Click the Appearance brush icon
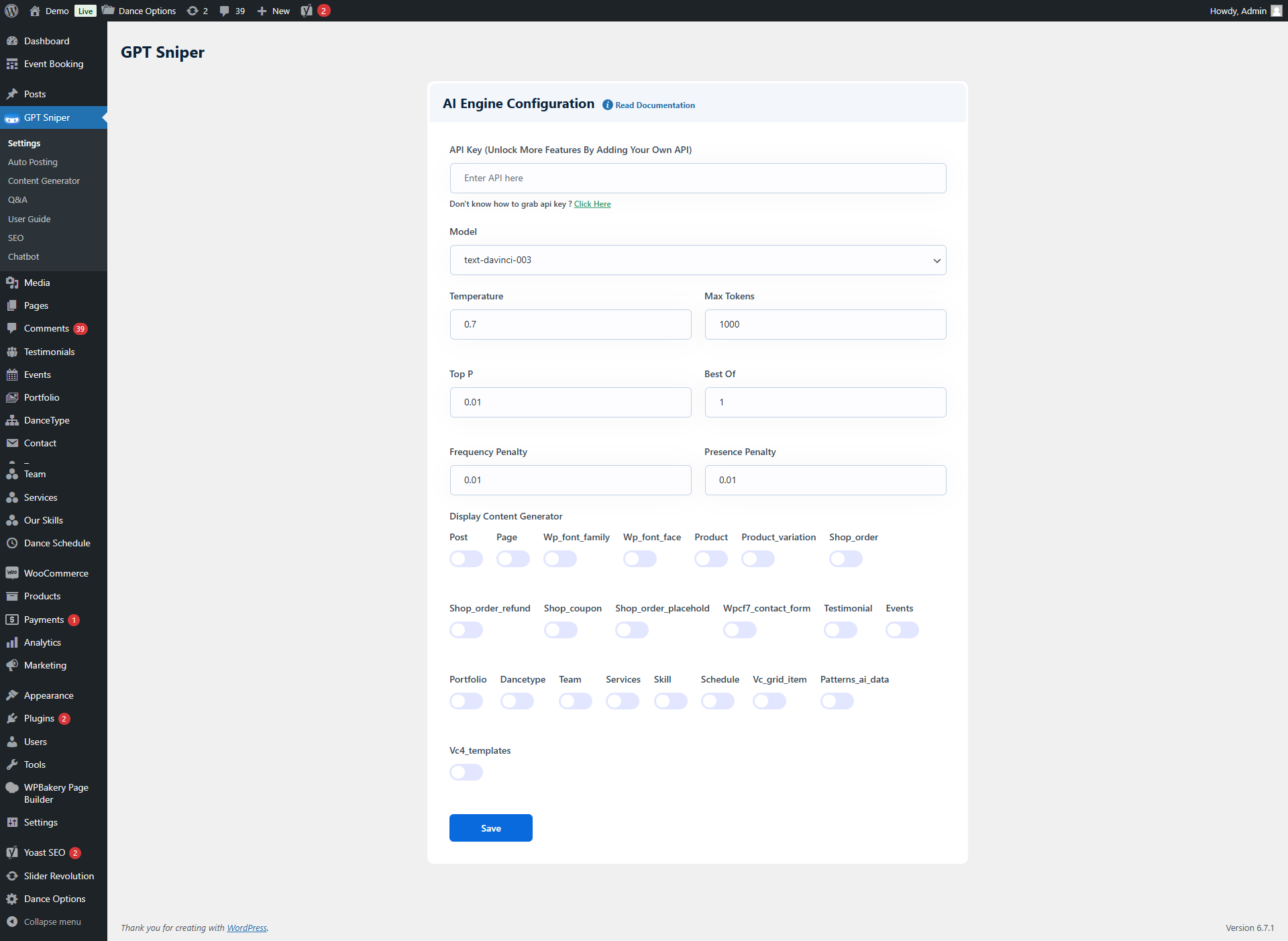This screenshot has height=941, width=1288. (x=12, y=695)
